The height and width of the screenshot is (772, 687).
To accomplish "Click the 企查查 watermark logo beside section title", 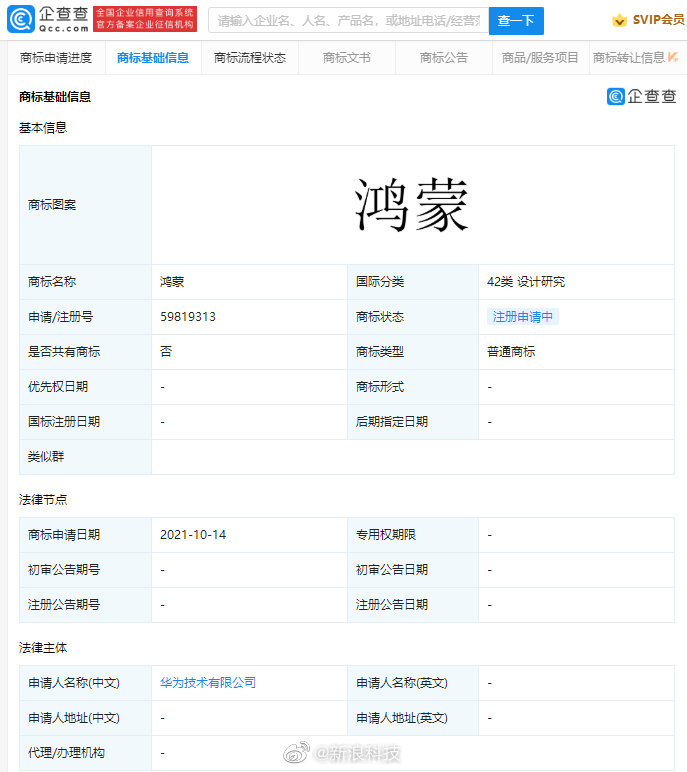I will tap(642, 96).
